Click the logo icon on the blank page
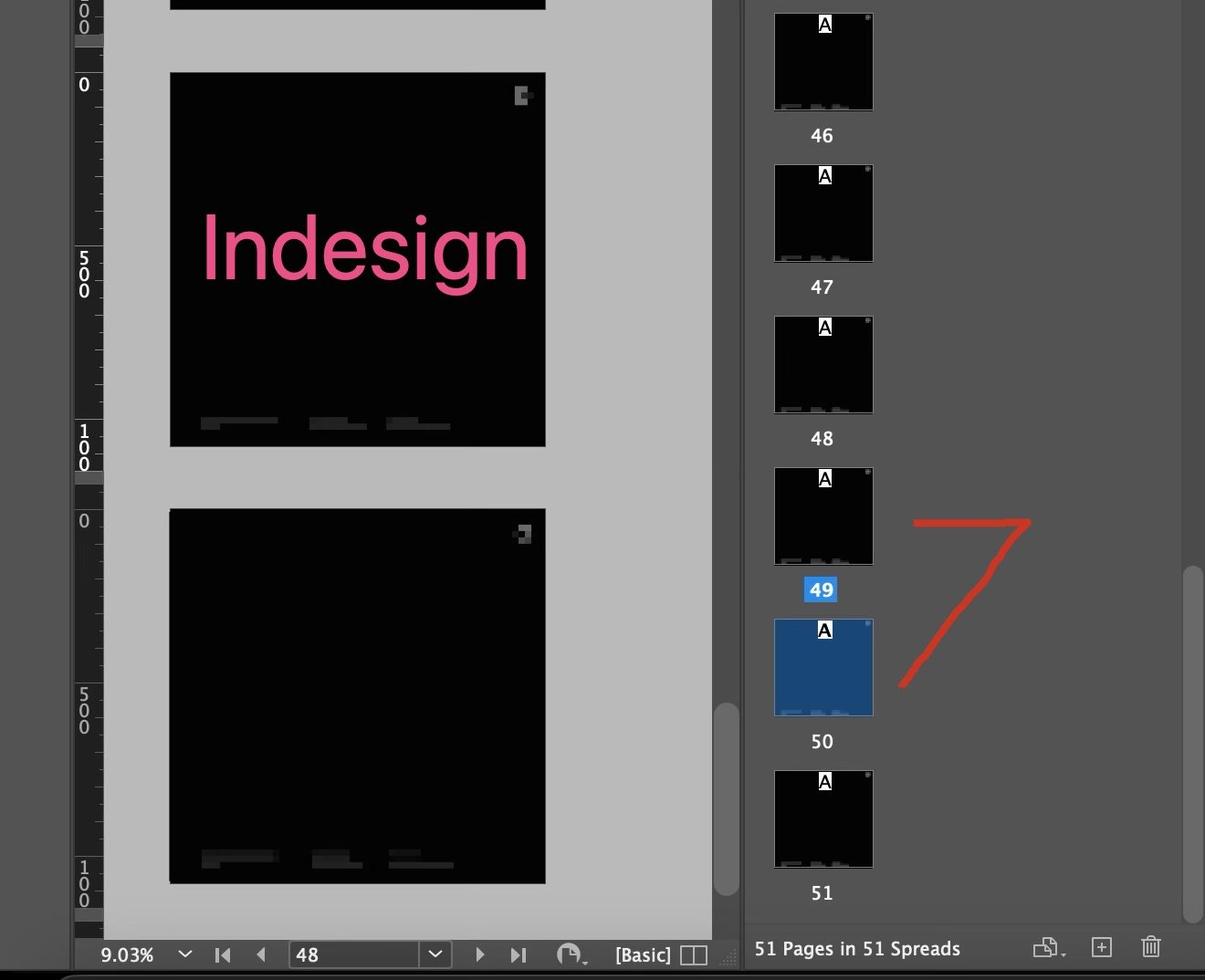Viewport: 1205px width, 980px height. point(523,534)
